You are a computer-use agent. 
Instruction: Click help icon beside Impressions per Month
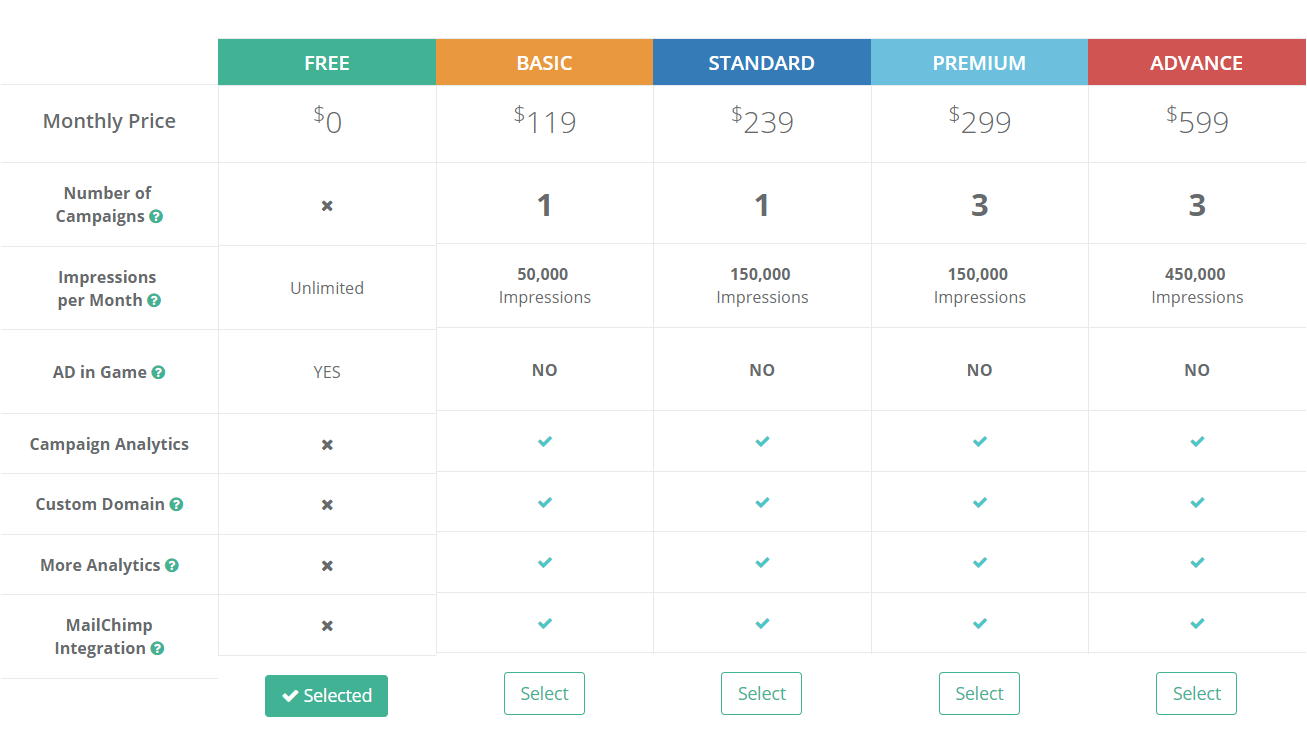(154, 301)
